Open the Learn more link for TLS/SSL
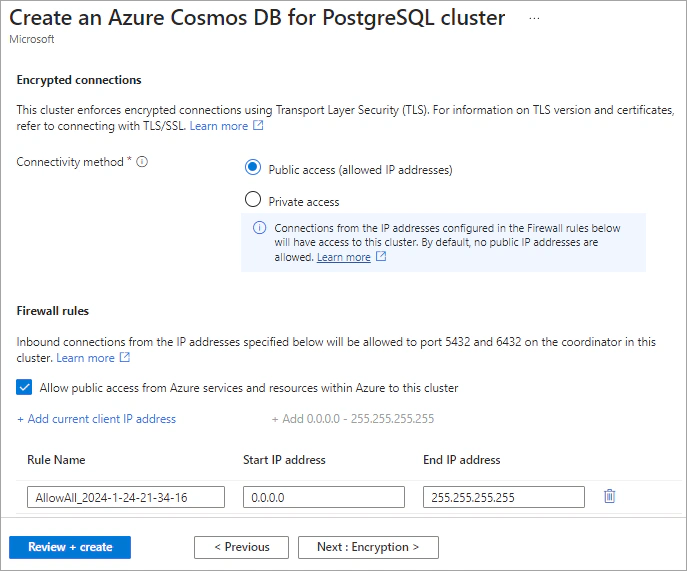This screenshot has height=571, width=687. click(219, 126)
